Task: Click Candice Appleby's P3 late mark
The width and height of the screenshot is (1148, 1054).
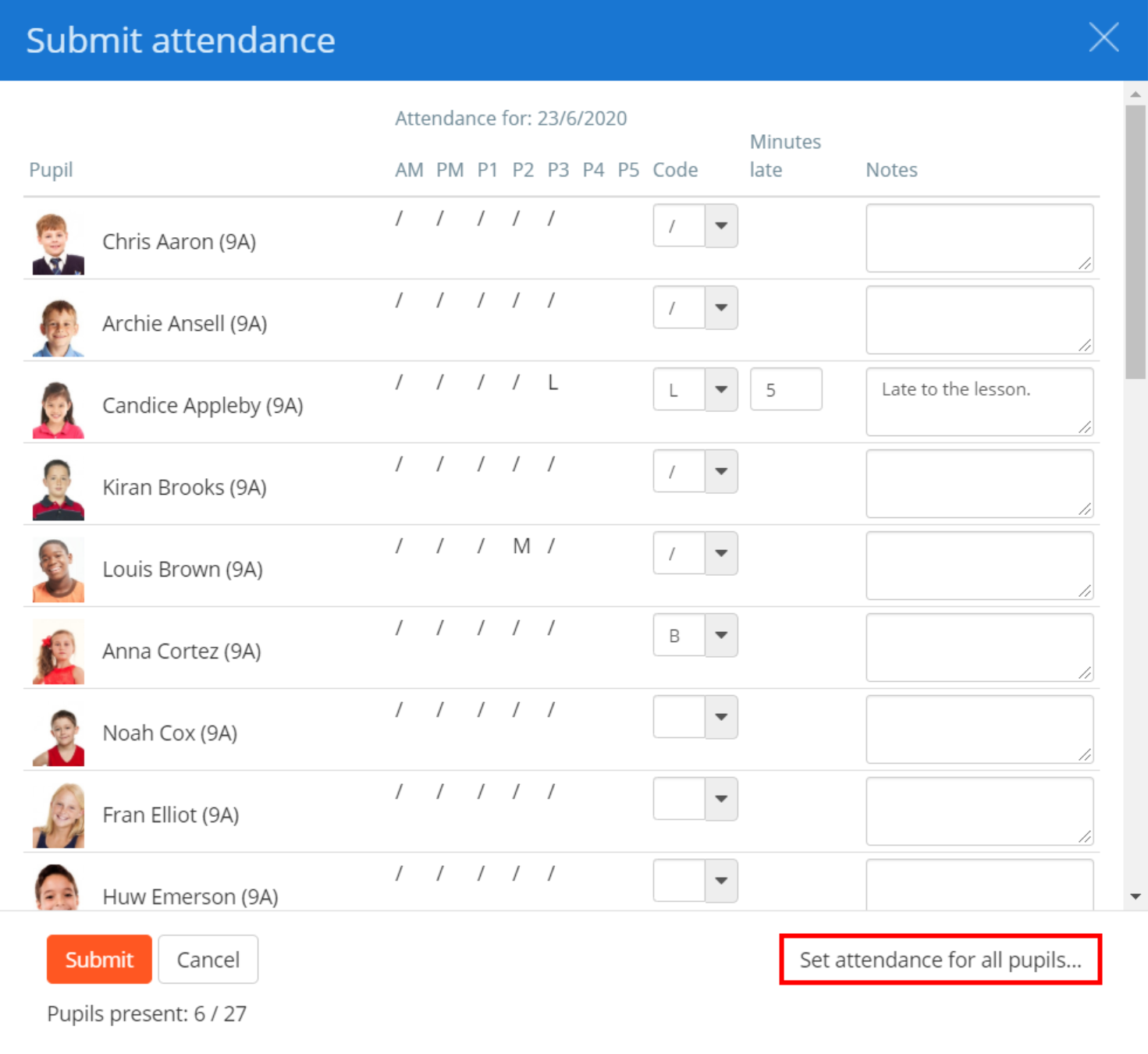Action: click(x=553, y=382)
